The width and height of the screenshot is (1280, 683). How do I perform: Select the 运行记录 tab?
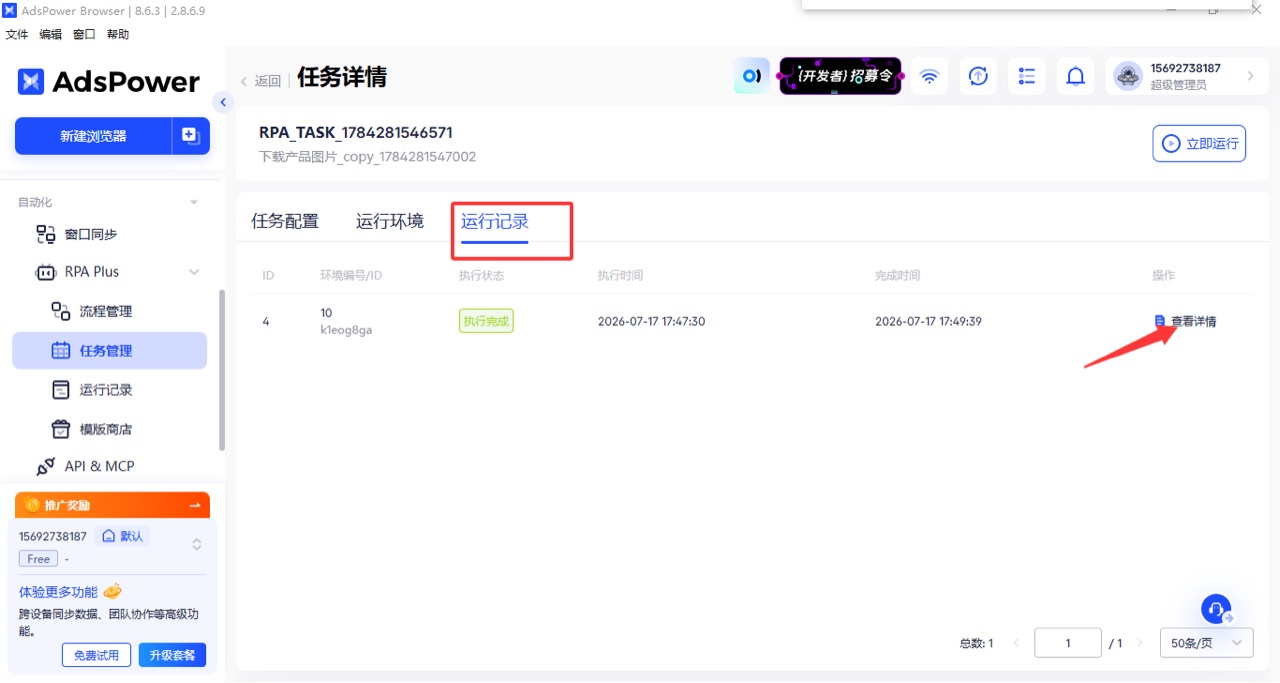click(495, 222)
